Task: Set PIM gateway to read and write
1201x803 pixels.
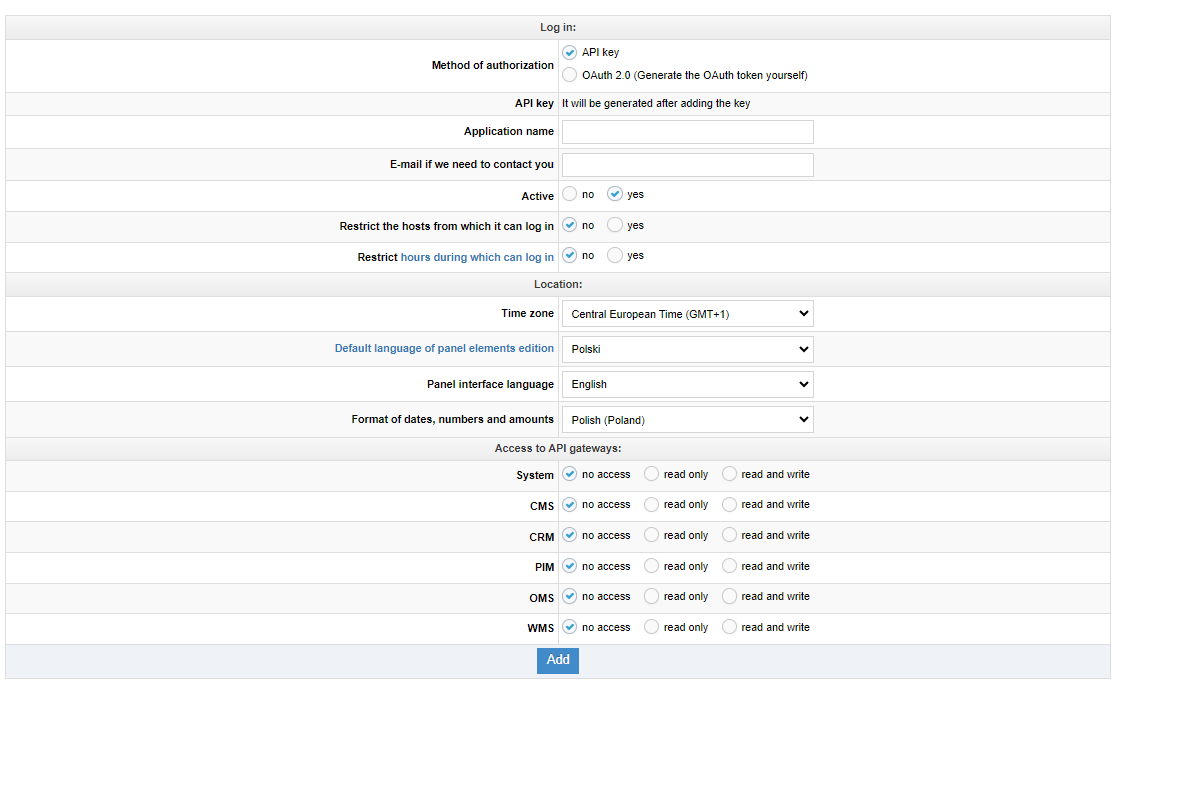Action: (x=730, y=565)
